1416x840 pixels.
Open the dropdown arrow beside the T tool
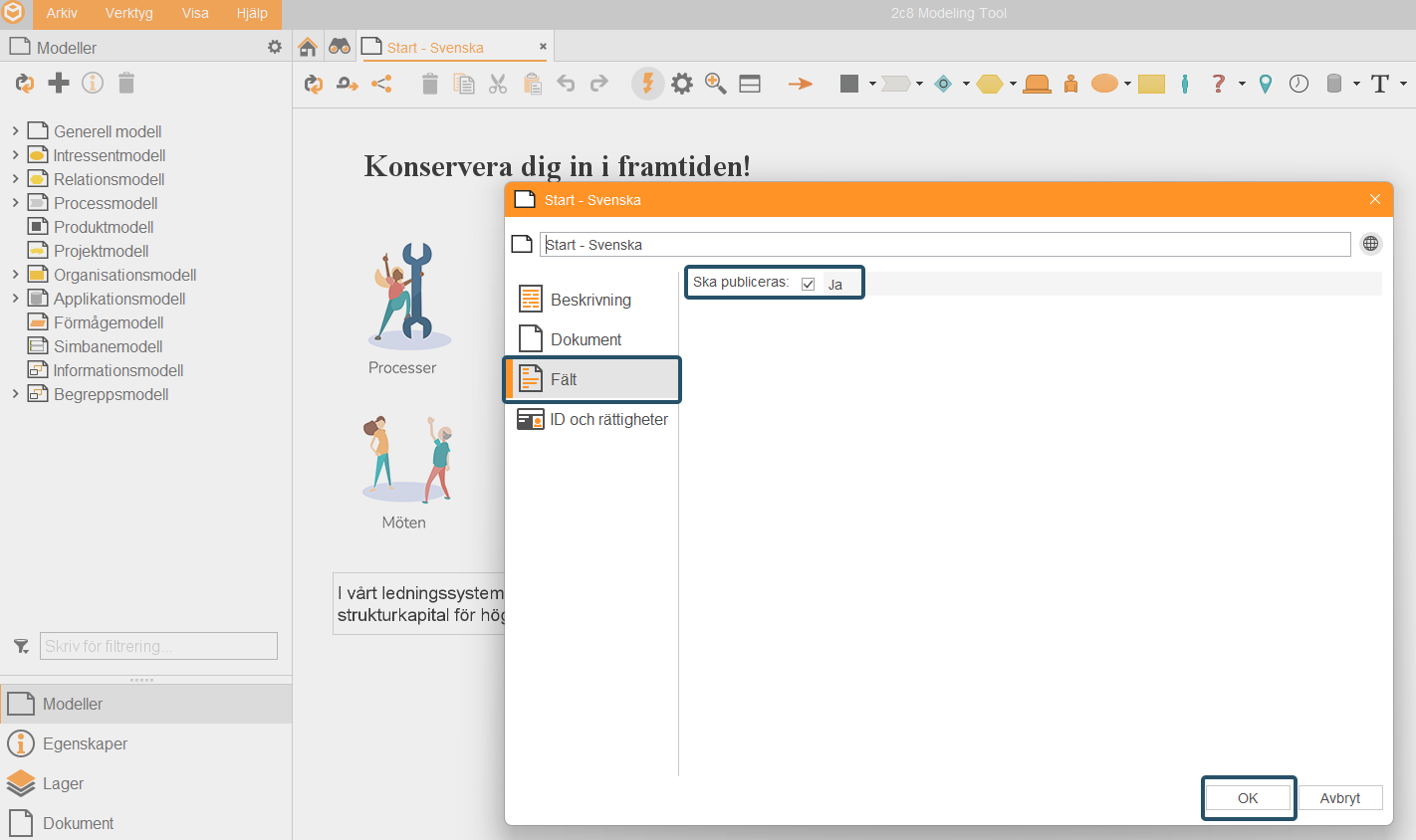point(1403,84)
